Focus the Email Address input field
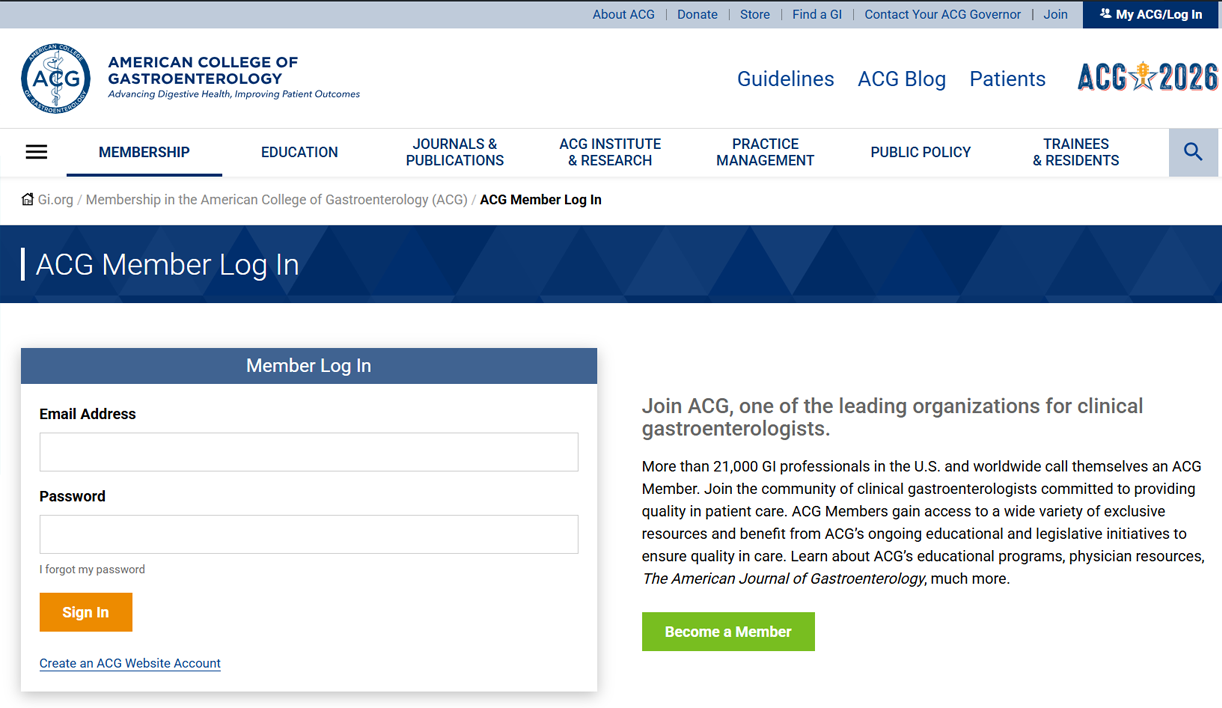 [309, 452]
